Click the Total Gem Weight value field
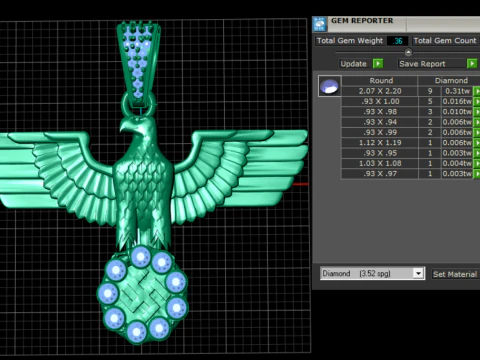Viewport: 480px width, 360px height. (397, 41)
